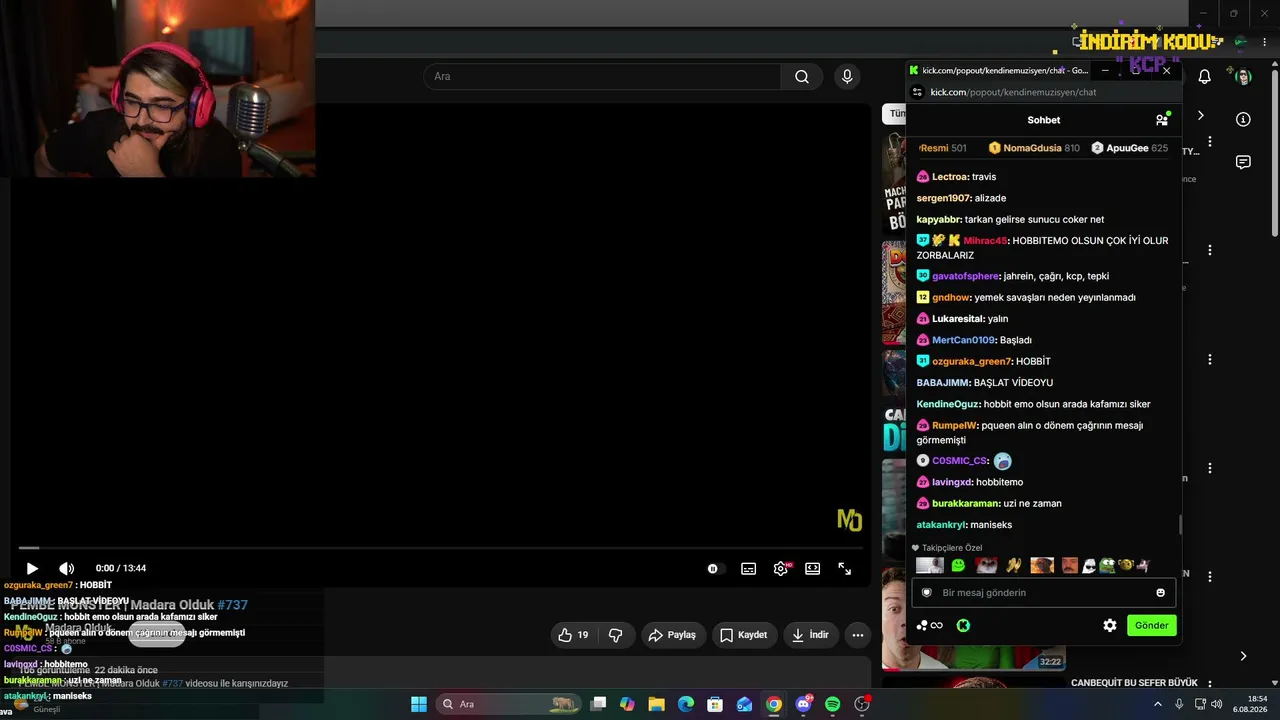This screenshot has height=720, width=1280.
Task: Click the green Kick badge icon
Action: pos(963,625)
